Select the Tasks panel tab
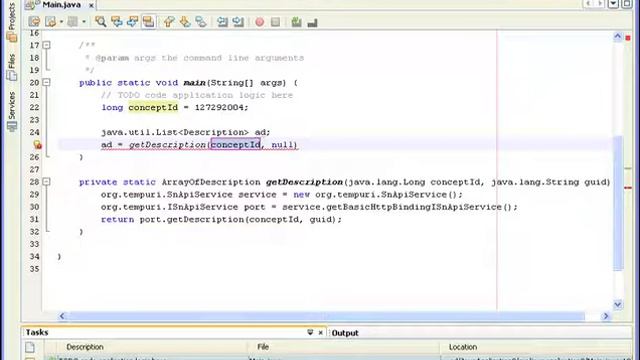 coord(37,332)
